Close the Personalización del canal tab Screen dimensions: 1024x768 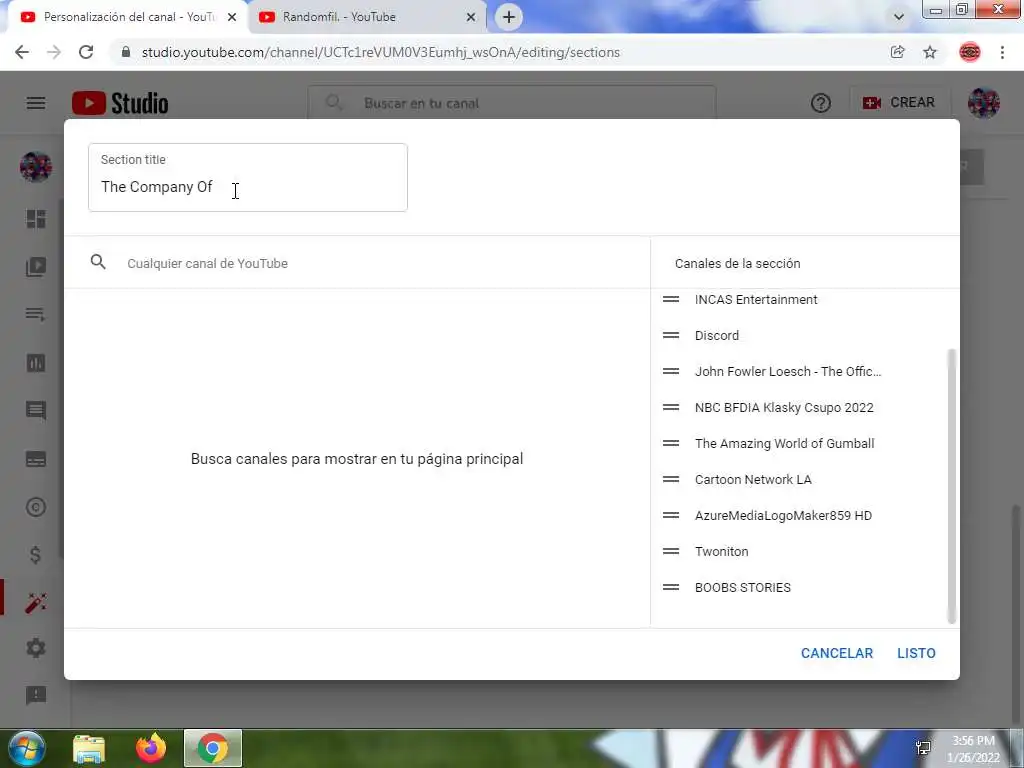232,17
